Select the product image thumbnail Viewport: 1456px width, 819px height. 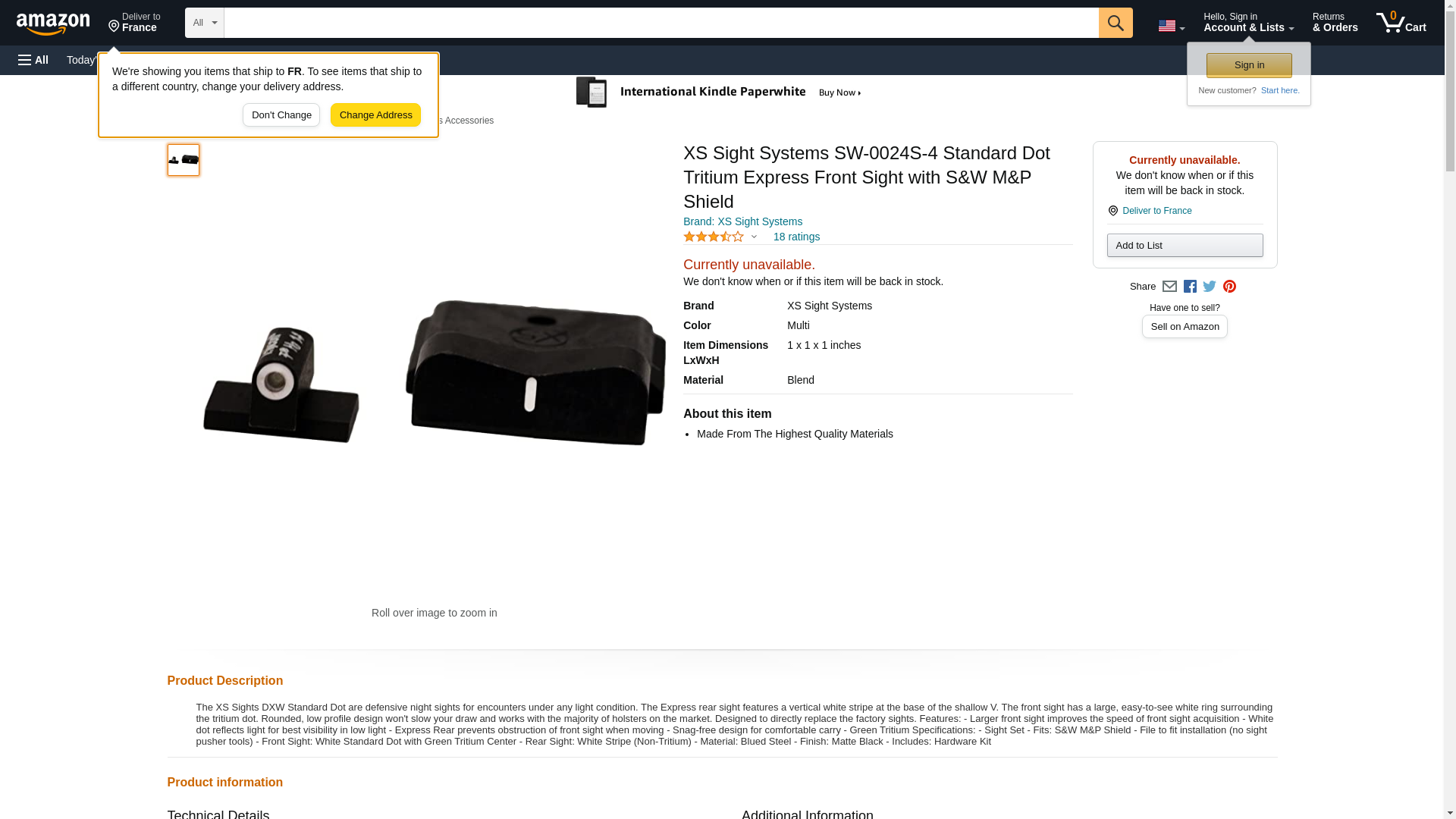point(184,160)
